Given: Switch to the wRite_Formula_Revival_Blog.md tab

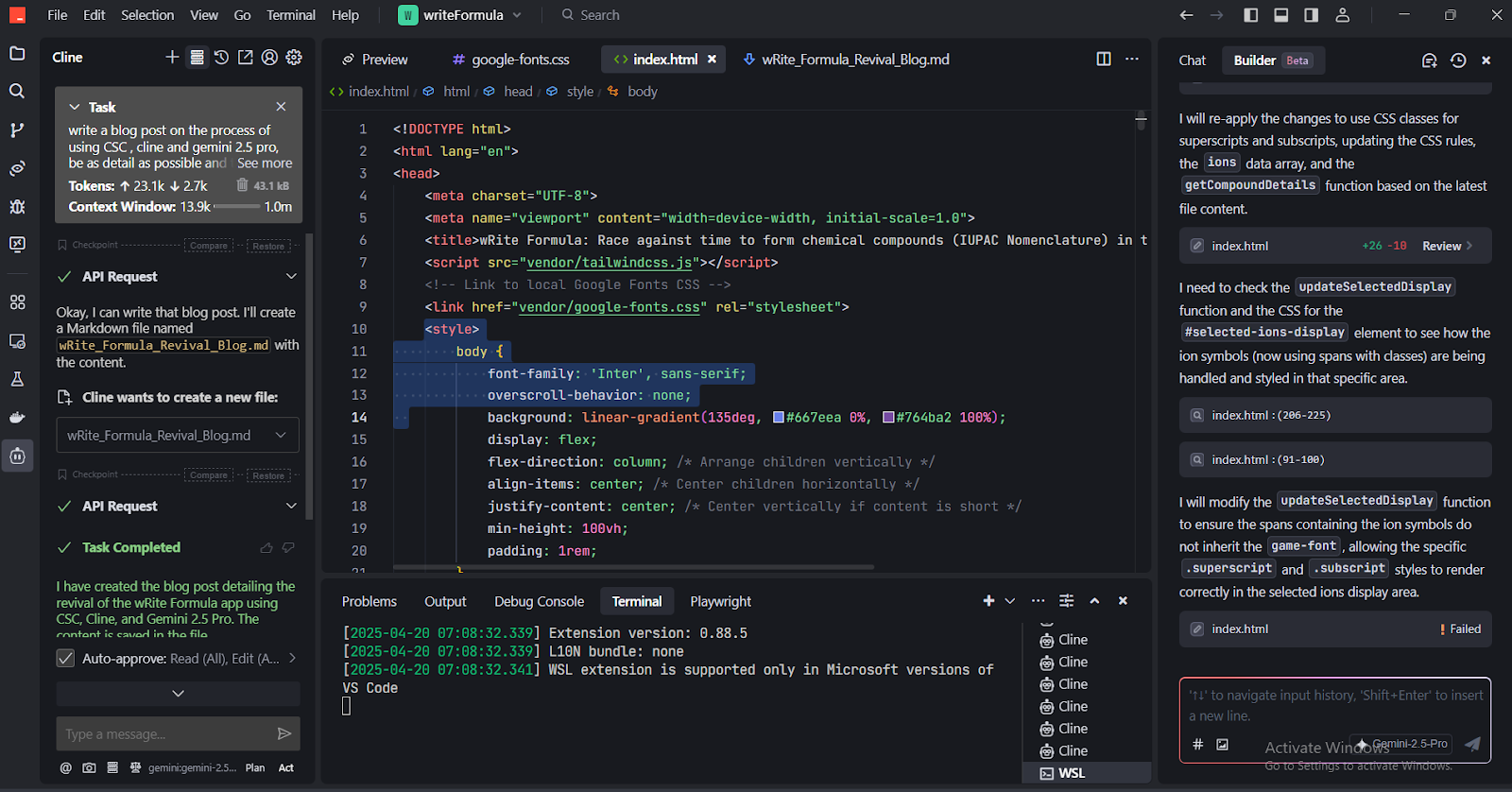Looking at the screenshot, I should (846, 60).
